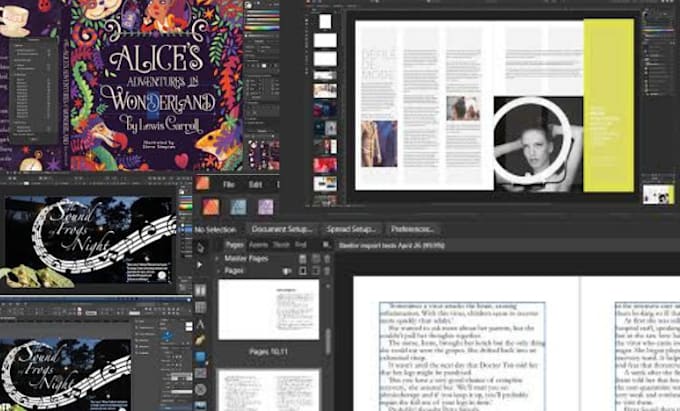
Task: Select the Node tool below the Move tool
Action: (199, 265)
